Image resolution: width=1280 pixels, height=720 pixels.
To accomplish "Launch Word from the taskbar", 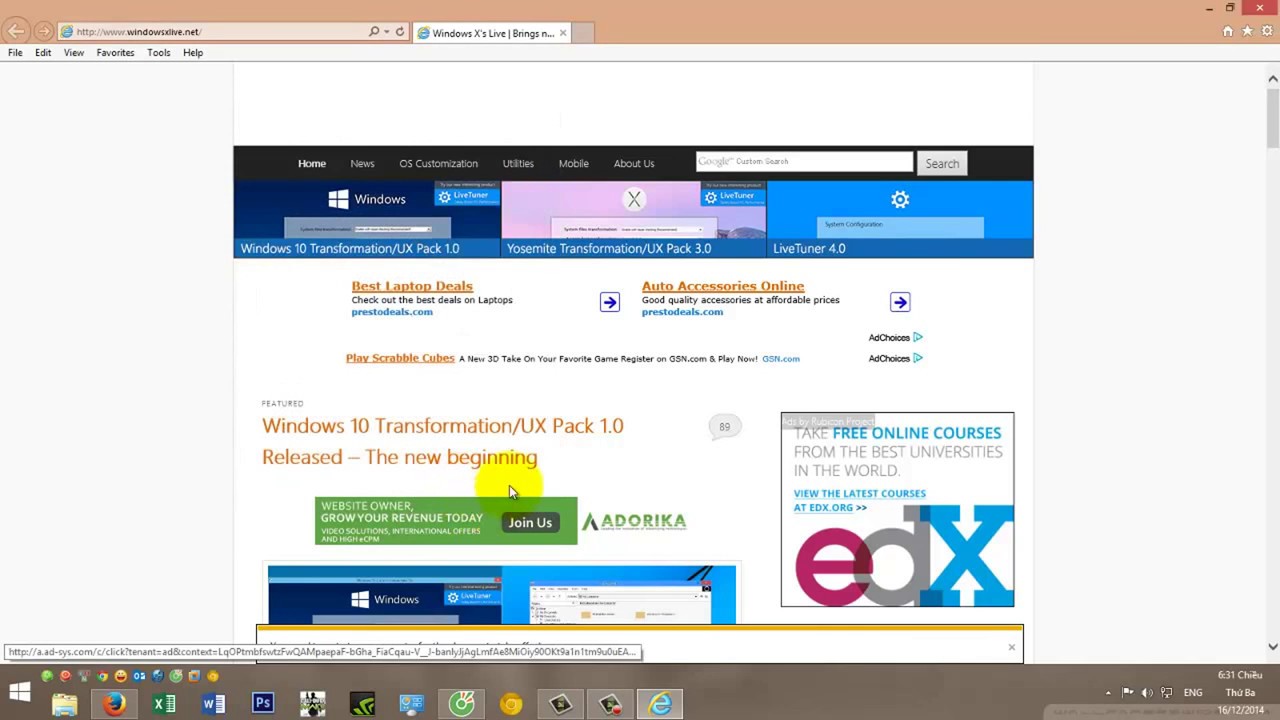I will click(x=213, y=704).
